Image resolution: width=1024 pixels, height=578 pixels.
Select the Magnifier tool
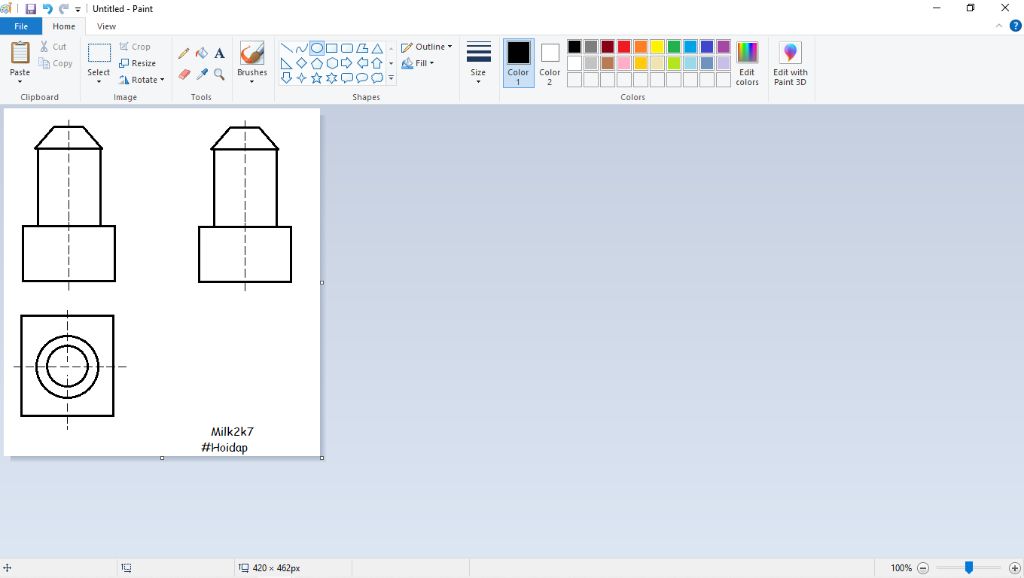(x=219, y=74)
